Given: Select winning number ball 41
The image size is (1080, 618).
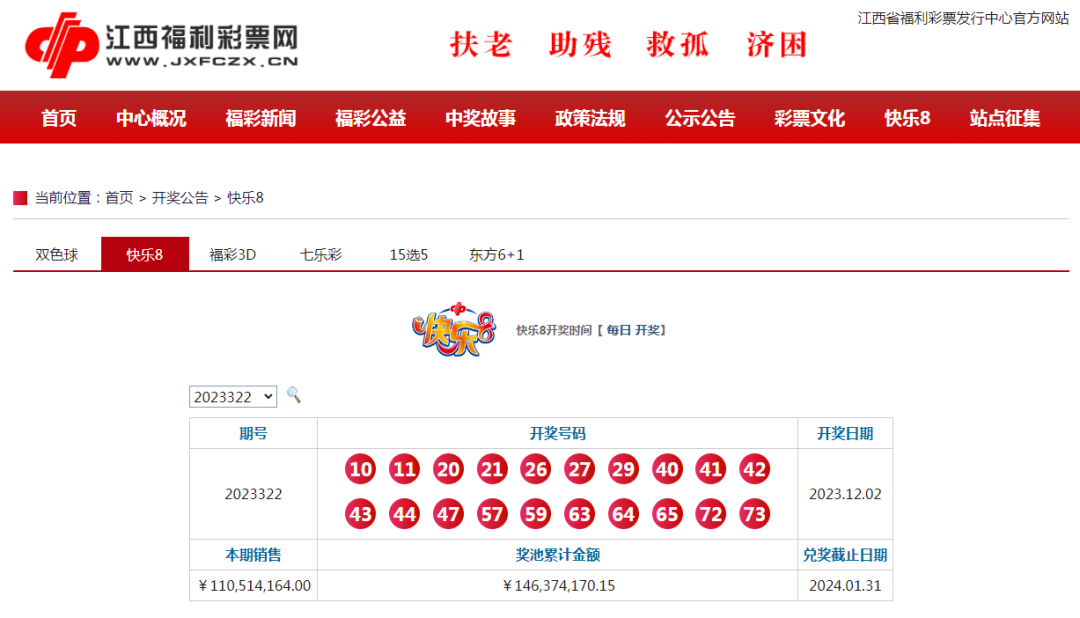Looking at the screenshot, I should click(711, 469).
